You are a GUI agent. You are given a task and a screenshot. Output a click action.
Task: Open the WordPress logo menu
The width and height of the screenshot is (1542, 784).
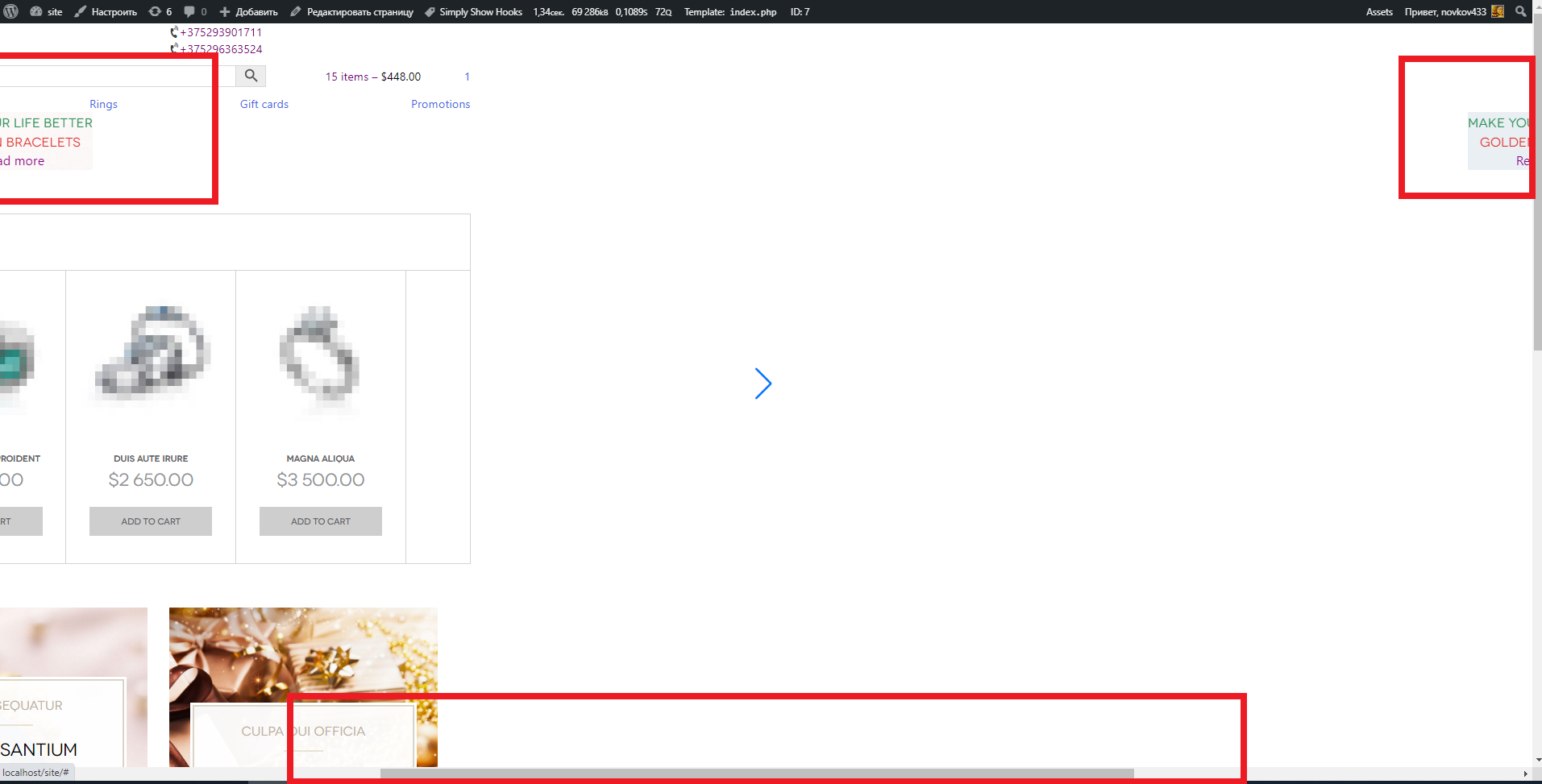pos(10,11)
